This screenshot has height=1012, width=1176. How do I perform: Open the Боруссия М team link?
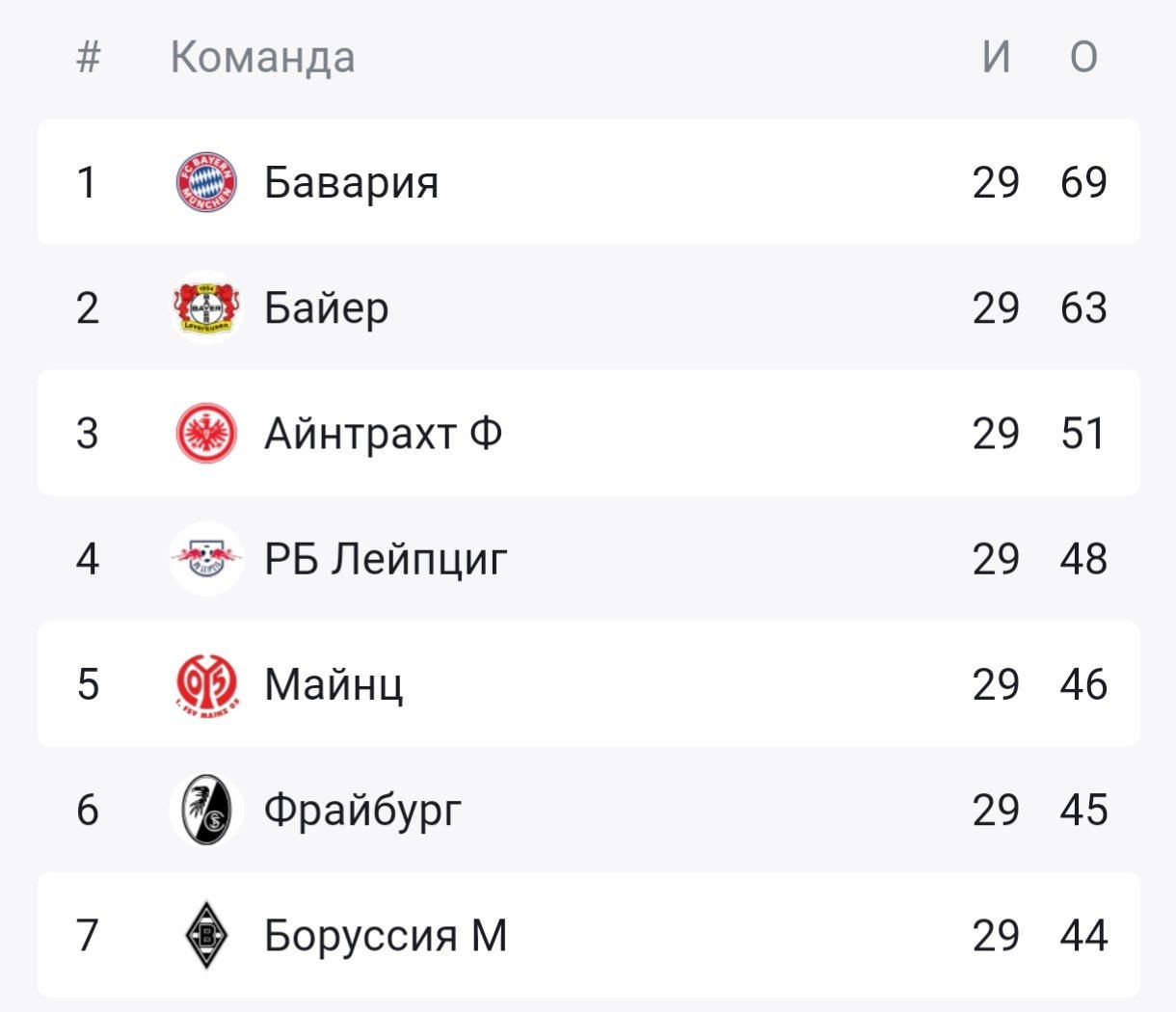point(386,935)
